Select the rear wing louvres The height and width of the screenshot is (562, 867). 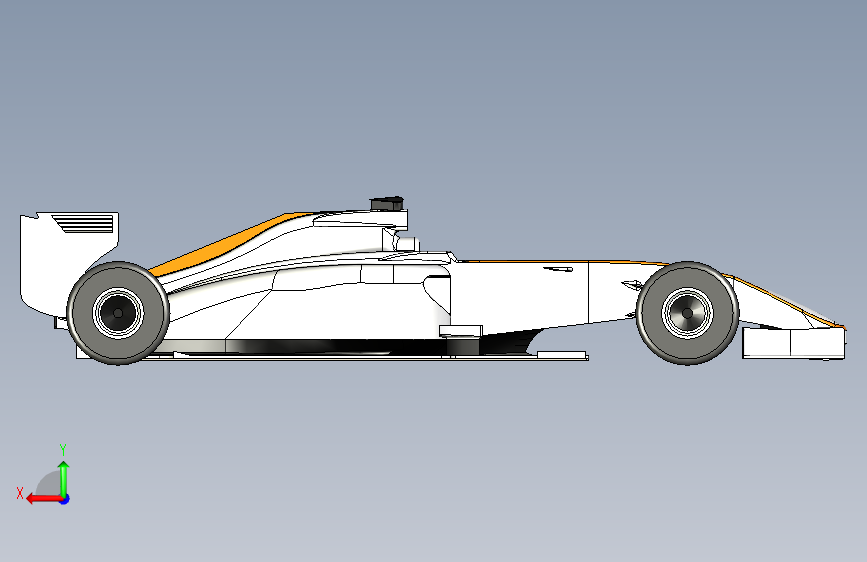click(x=85, y=223)
